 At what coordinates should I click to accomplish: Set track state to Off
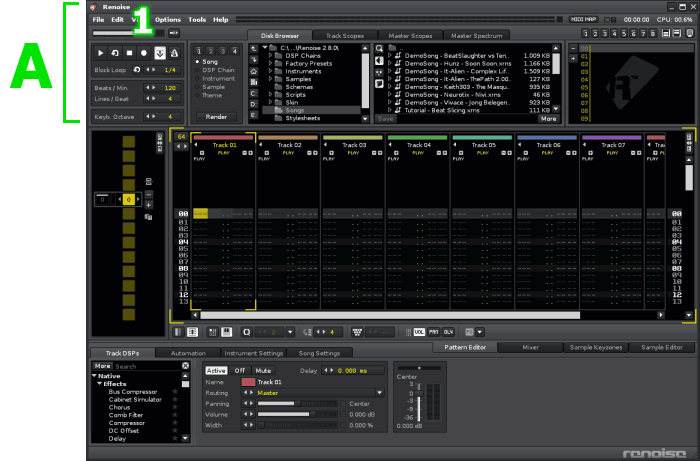(x=240, y=370)
